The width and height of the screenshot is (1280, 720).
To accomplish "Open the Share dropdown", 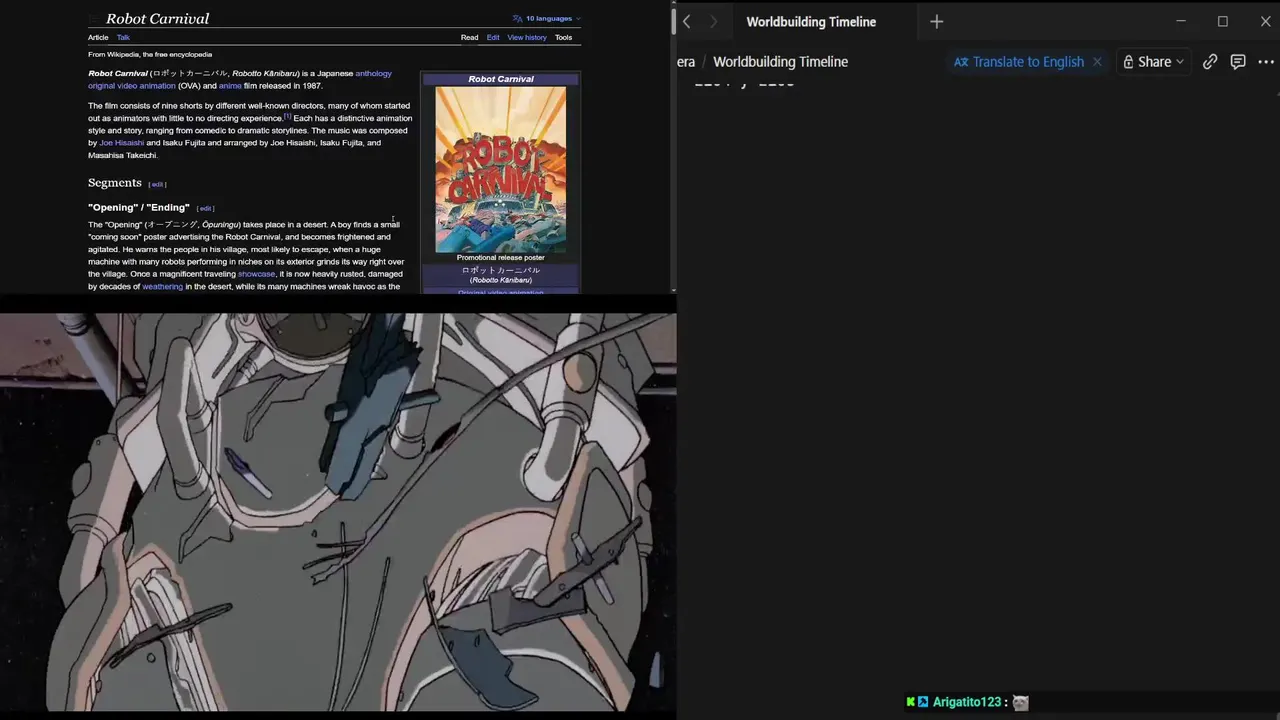I will pos(1153,61).
